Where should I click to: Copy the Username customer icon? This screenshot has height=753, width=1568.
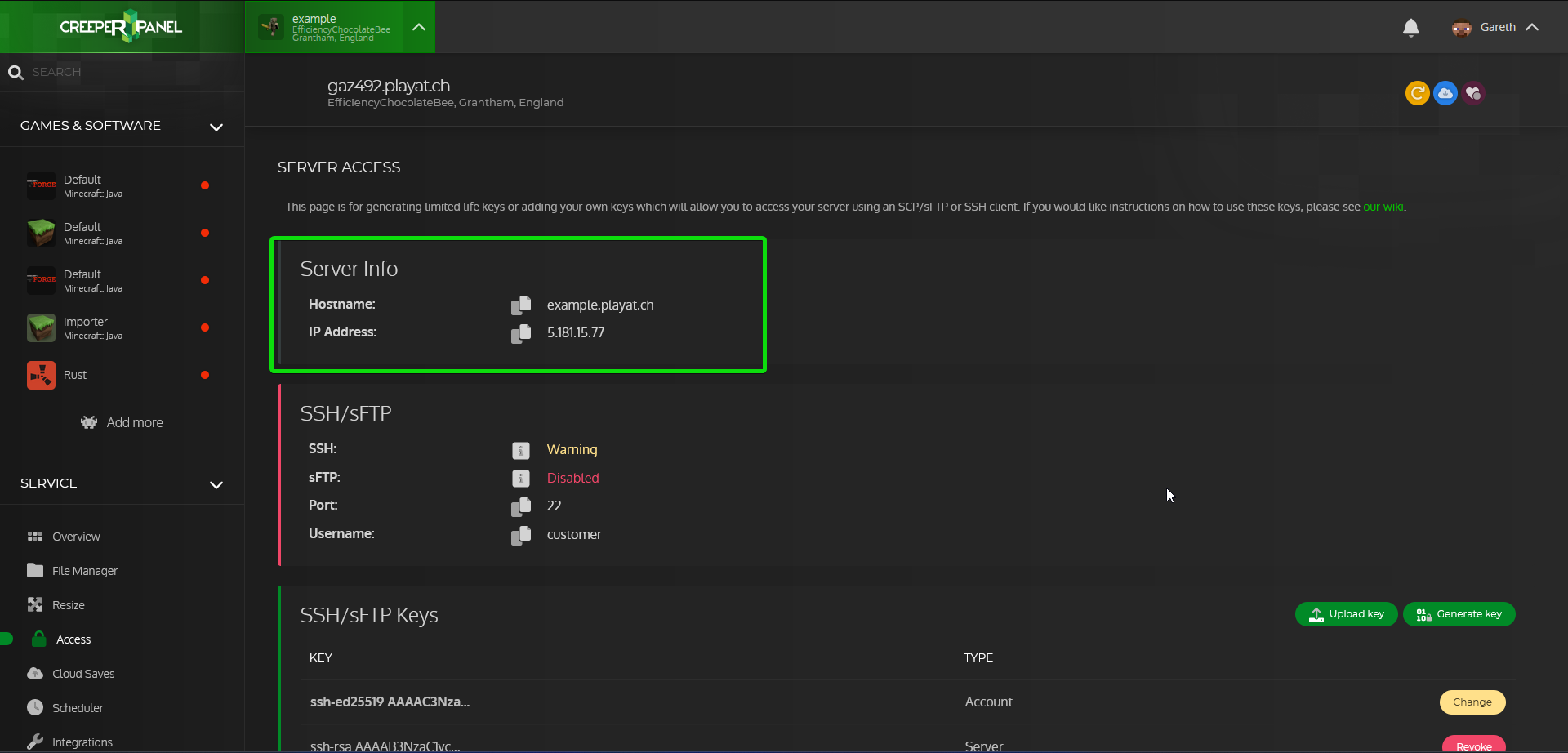tap(520, 535)
